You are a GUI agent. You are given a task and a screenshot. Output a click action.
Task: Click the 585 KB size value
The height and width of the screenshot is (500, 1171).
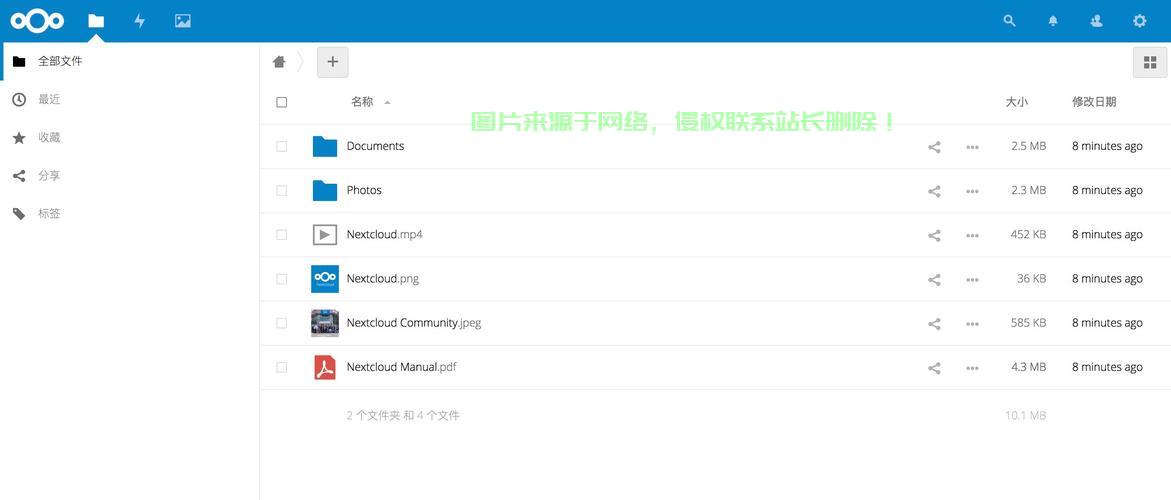point(1028,322)
